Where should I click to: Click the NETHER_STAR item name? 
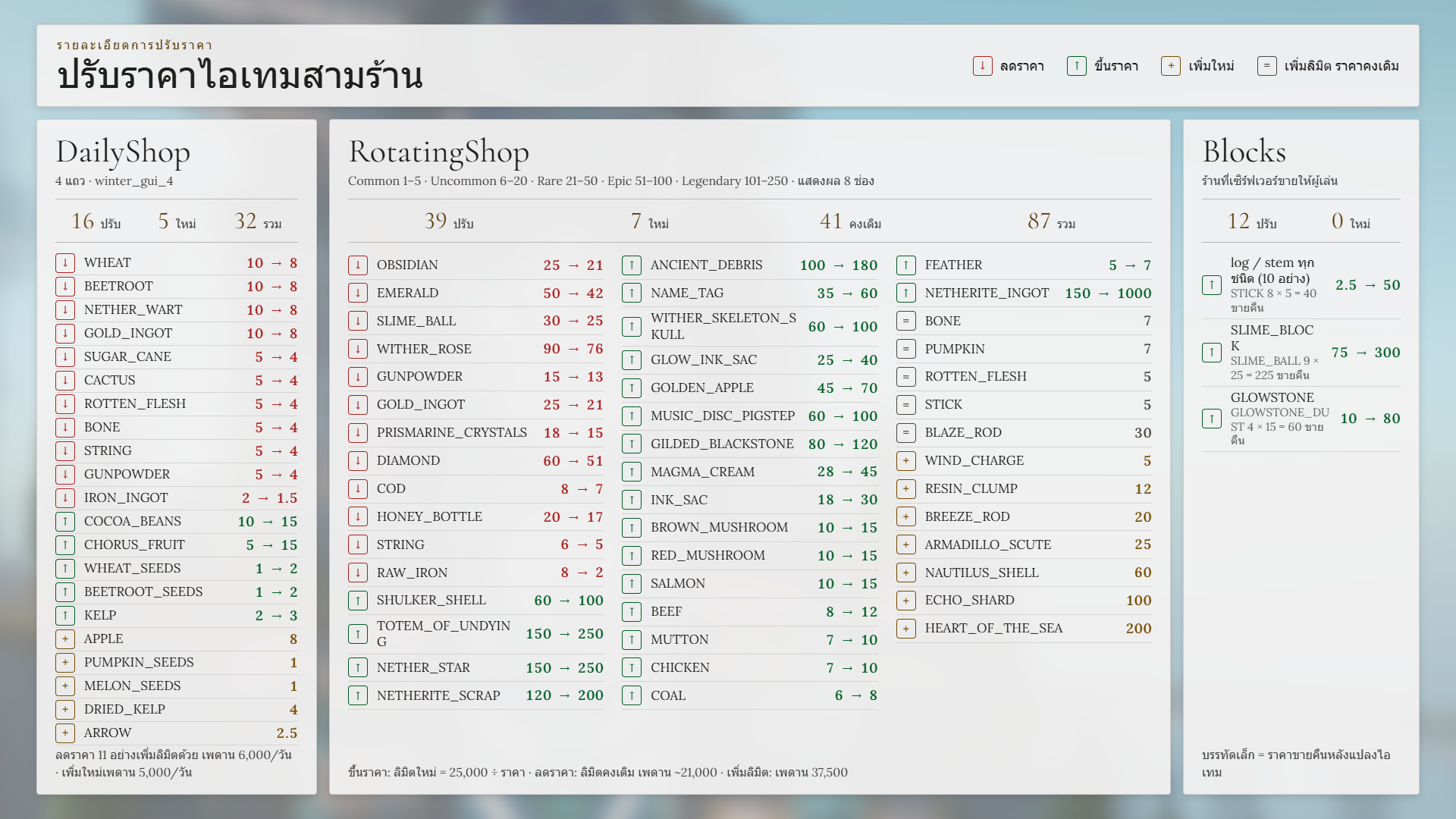tap(423, 668)
